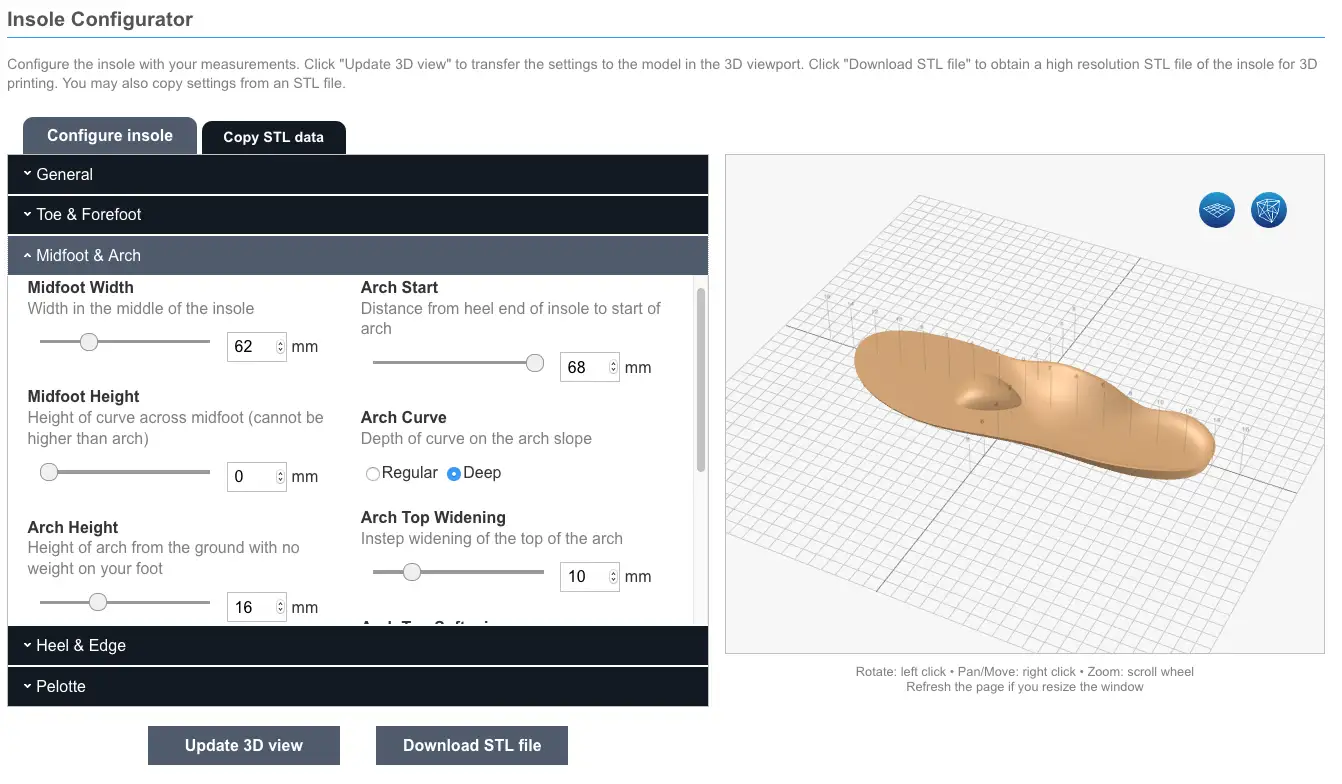Image resolution: width=1342 pixels, height=784 pixels.
Task: Click the Arch Height slider handle
Action: [97, 602]
